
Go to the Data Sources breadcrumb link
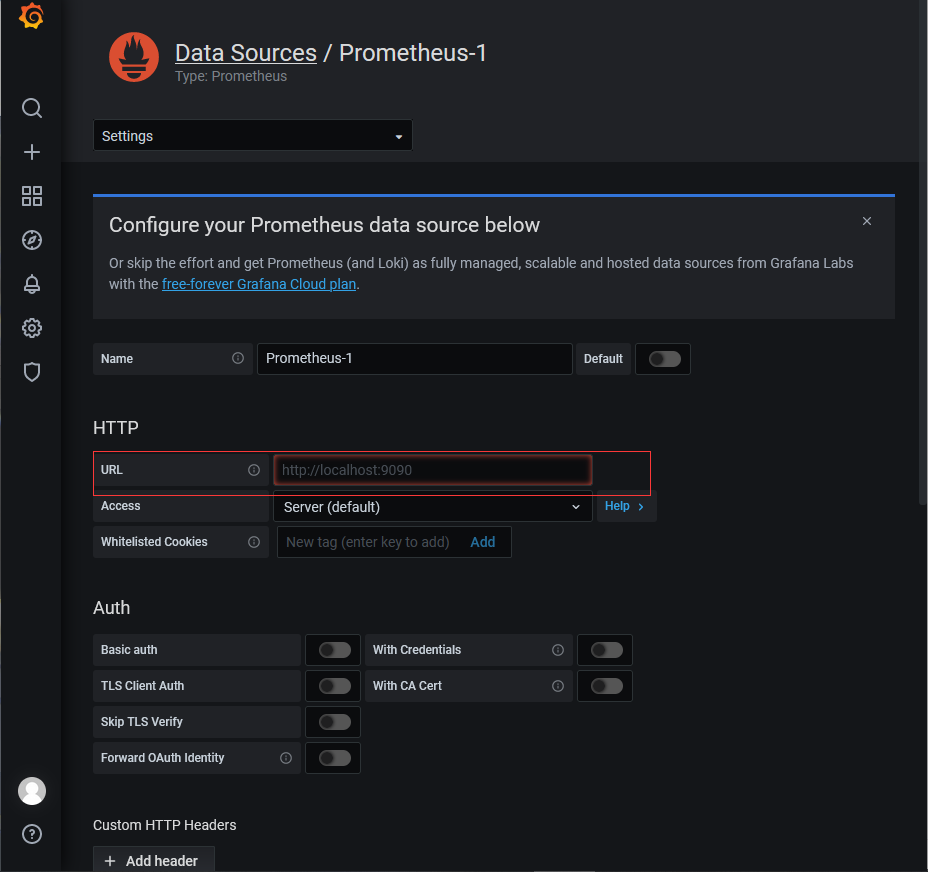(x=246, y=53)
